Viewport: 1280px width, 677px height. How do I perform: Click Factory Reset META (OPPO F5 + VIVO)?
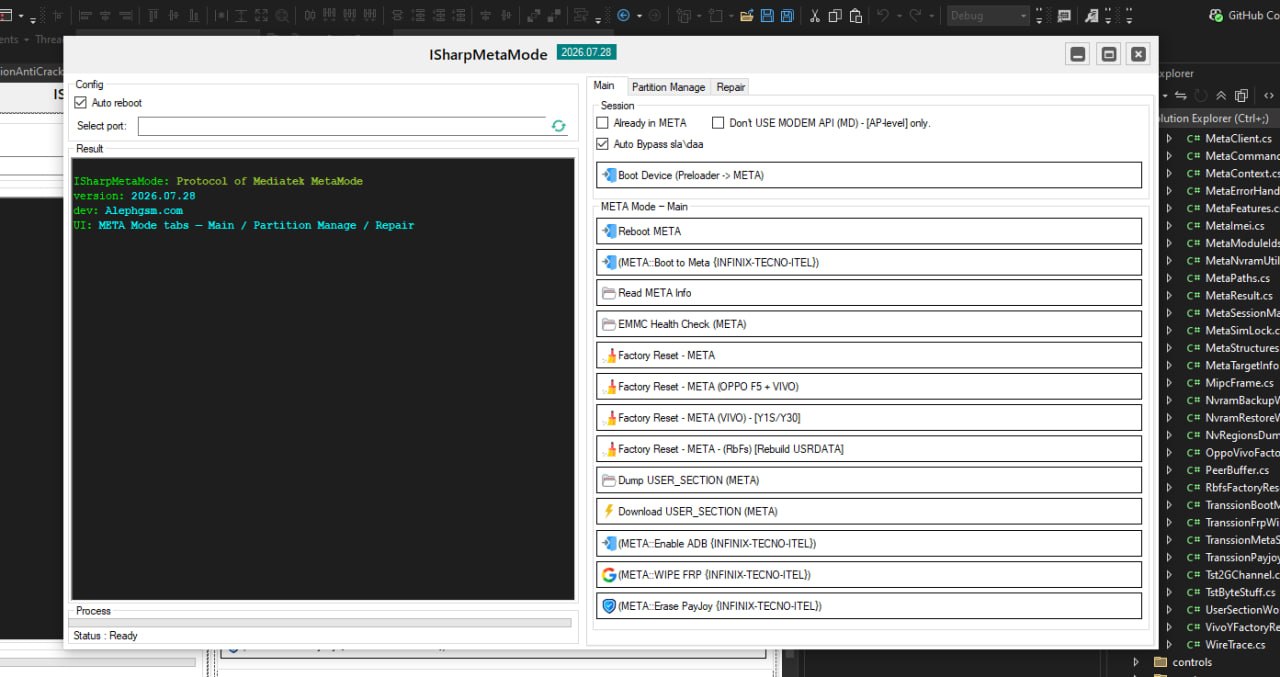(868, 386)
